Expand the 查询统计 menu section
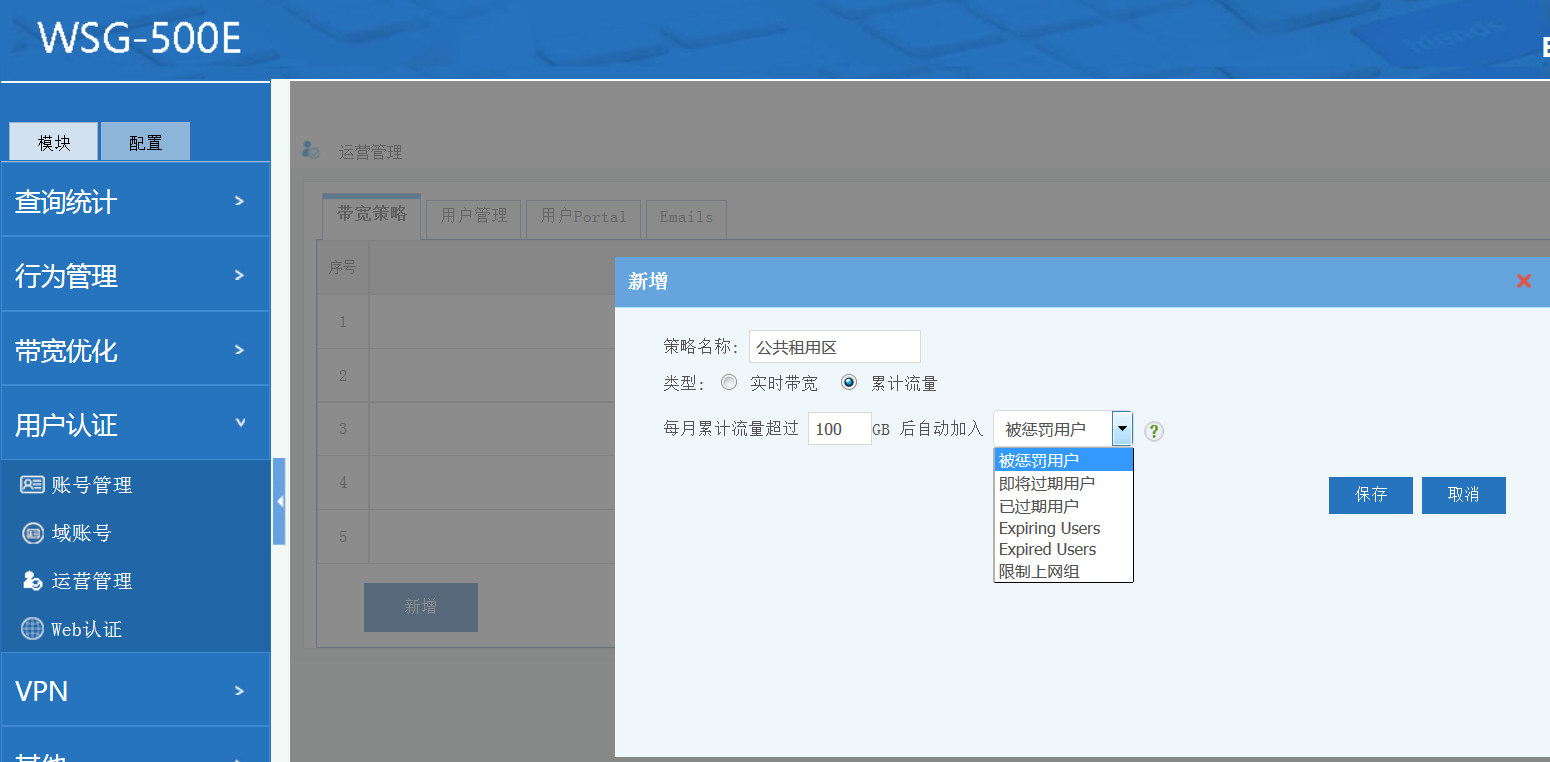1550x762 pixels. coord(135,201)
